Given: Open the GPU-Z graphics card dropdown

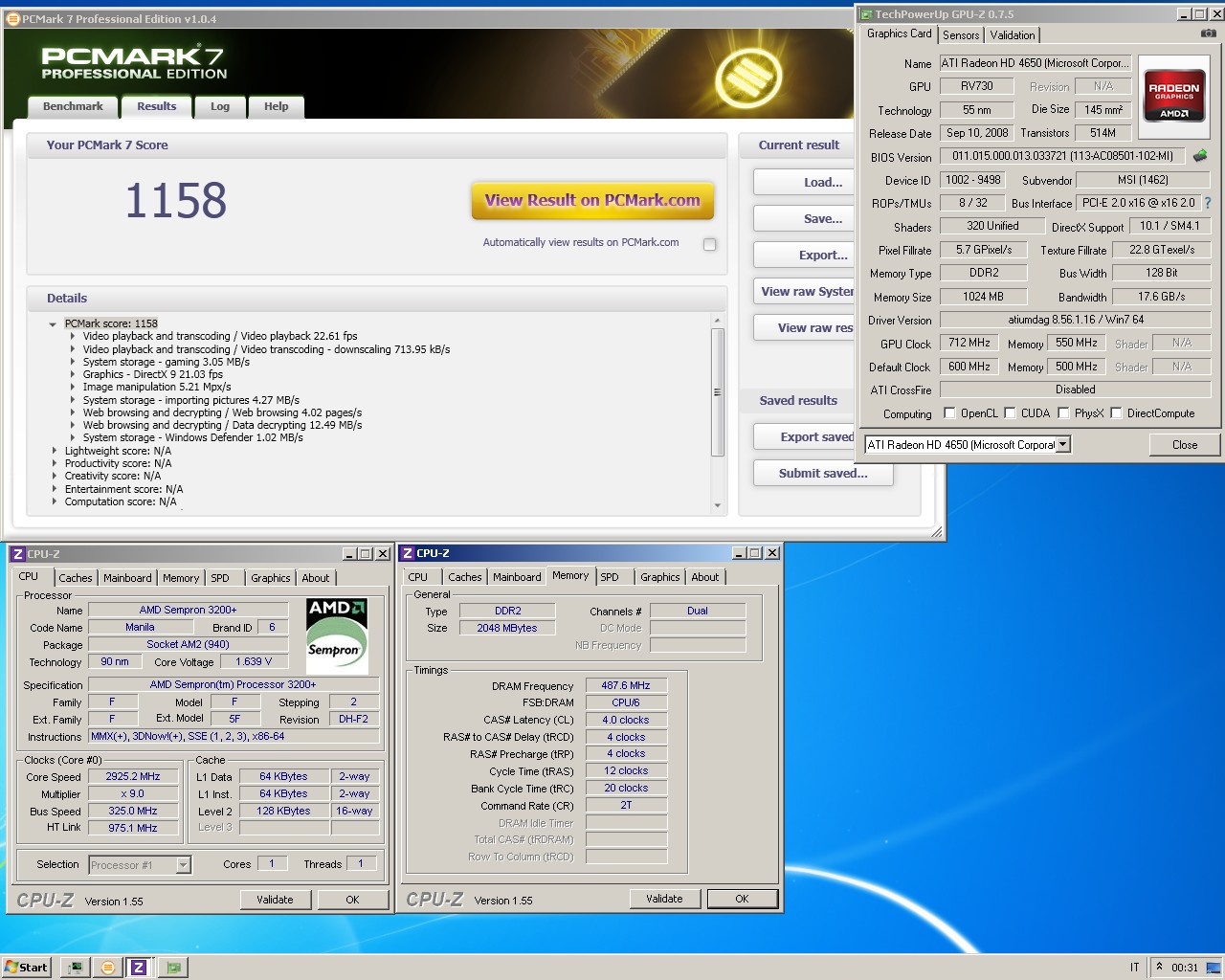Looking at the screenshot, I should tap(1062, 445).
